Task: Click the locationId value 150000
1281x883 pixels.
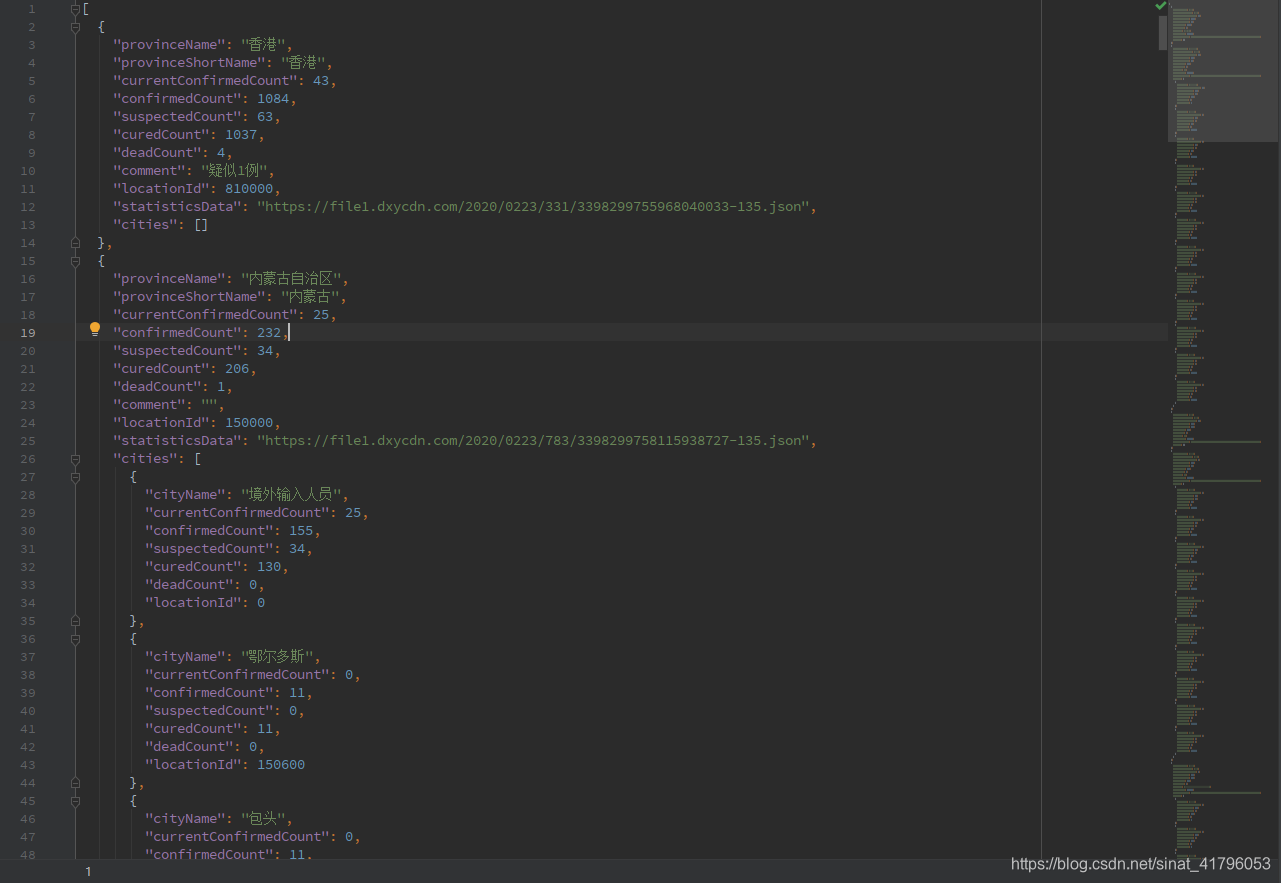Action: [249, 423]
